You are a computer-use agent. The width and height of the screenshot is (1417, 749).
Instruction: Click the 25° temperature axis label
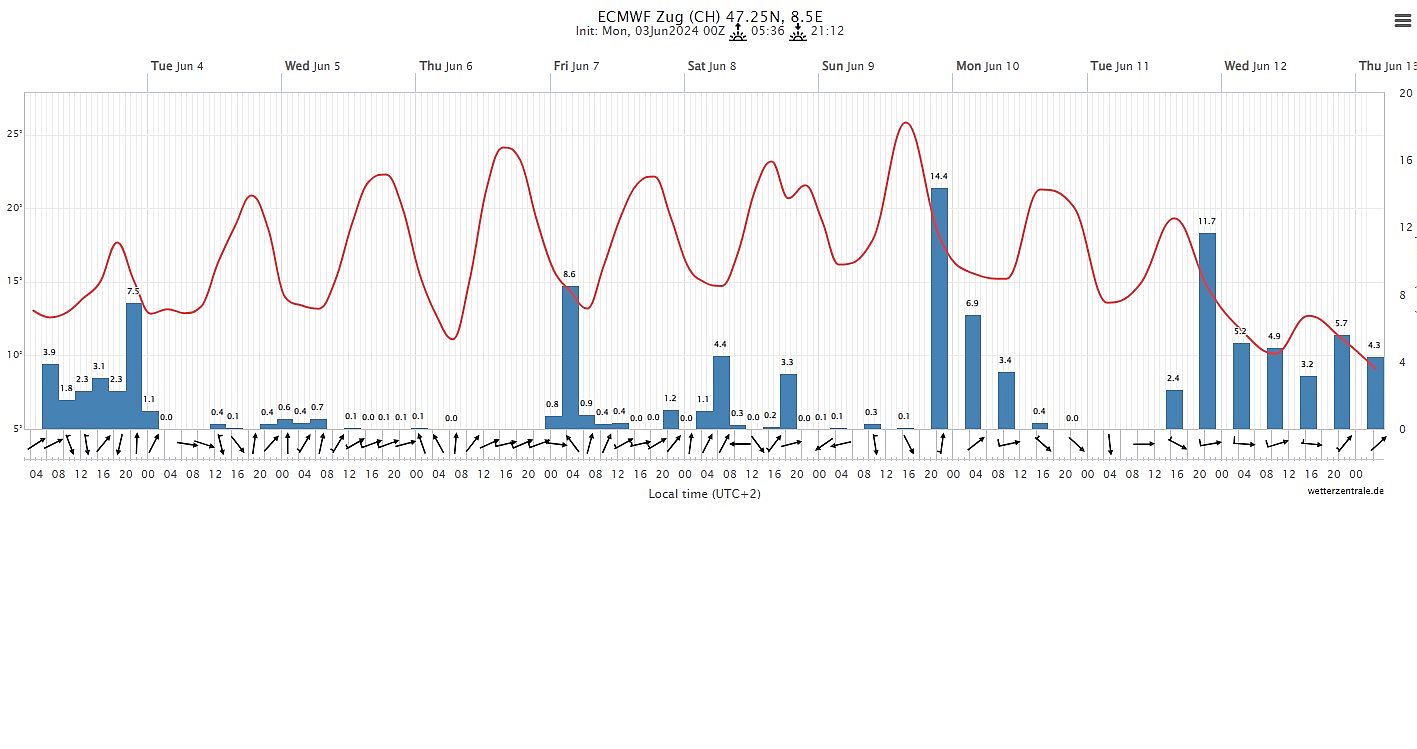click(x=14, y=134)
